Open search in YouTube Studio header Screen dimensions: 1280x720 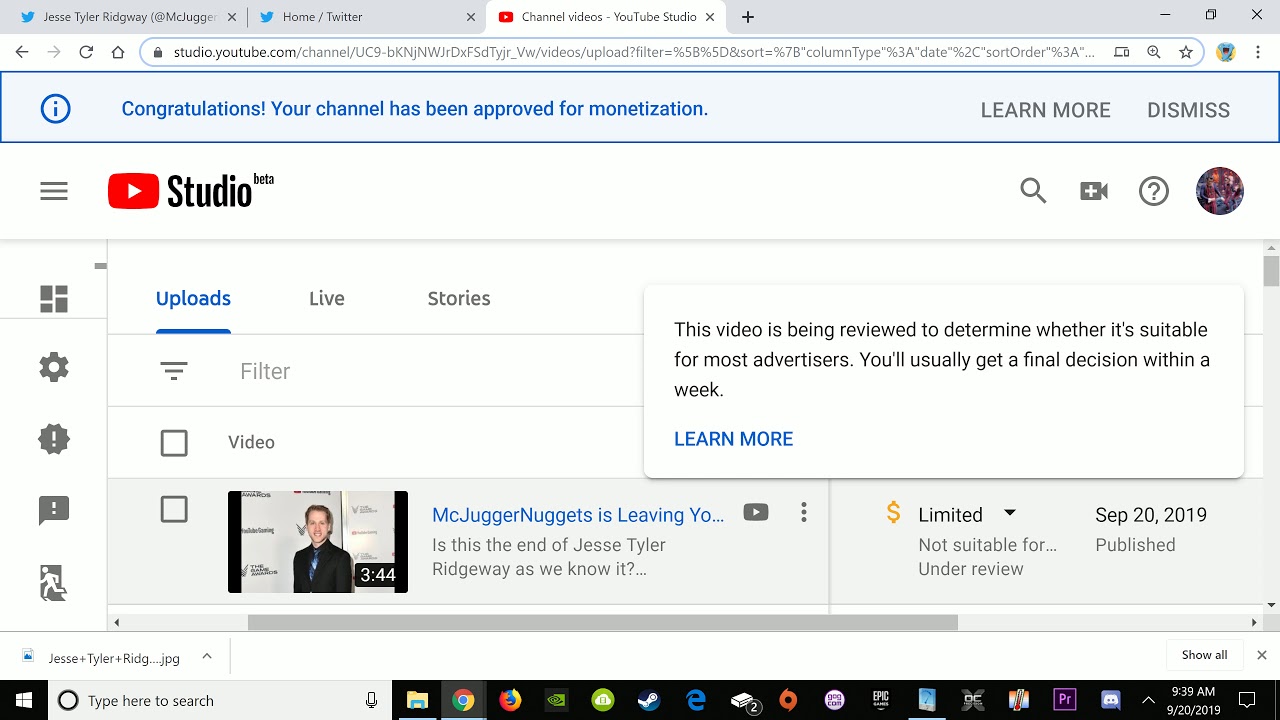click(x=1033, y=191)
